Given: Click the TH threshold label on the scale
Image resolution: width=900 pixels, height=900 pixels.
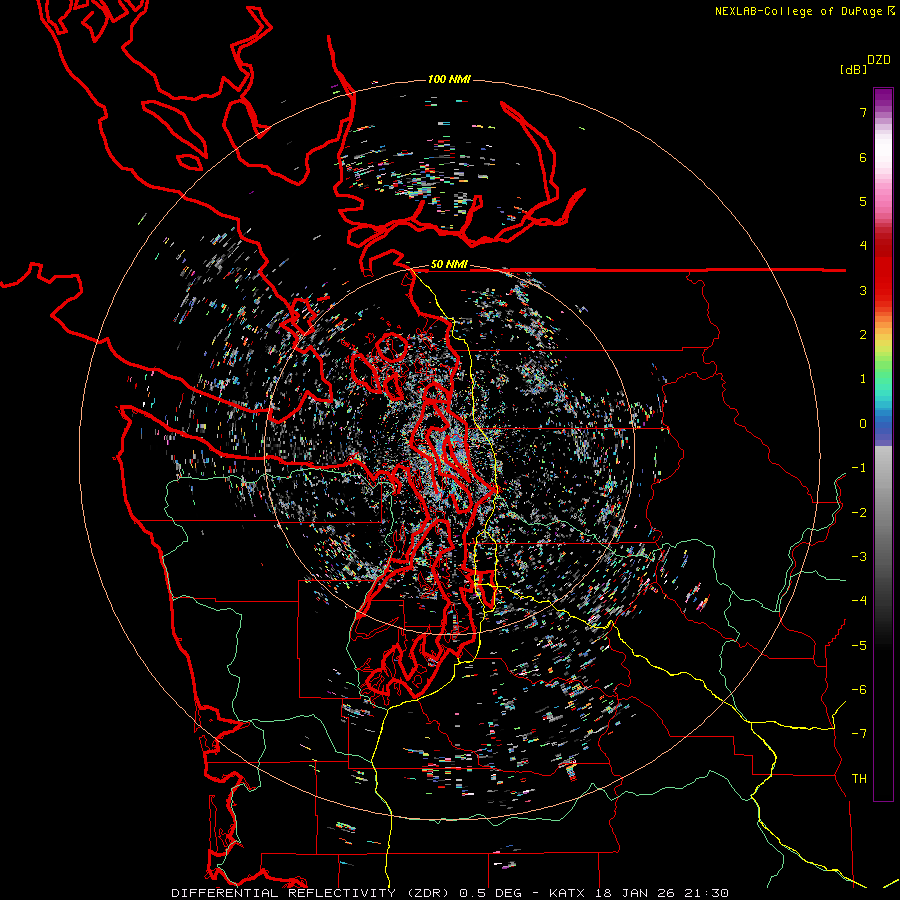Looking at the screenshot, I should pyautogui.click(x=859, y=779).
